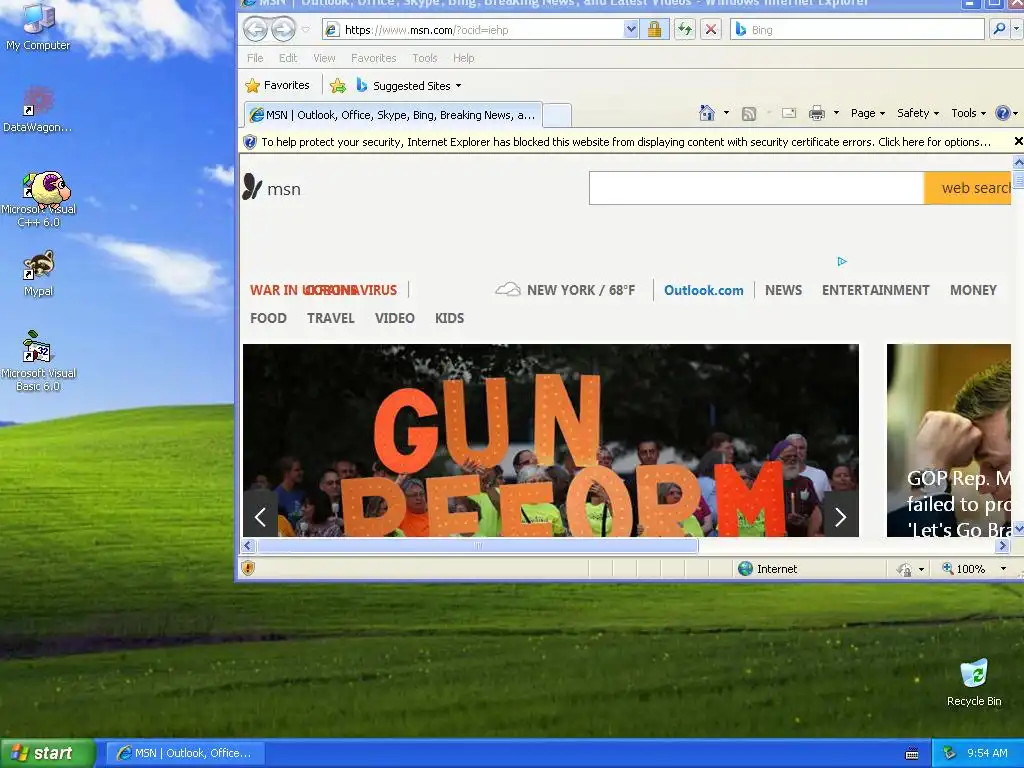Open the View menu
This screenshot has width=1024, height=768.
324,58
